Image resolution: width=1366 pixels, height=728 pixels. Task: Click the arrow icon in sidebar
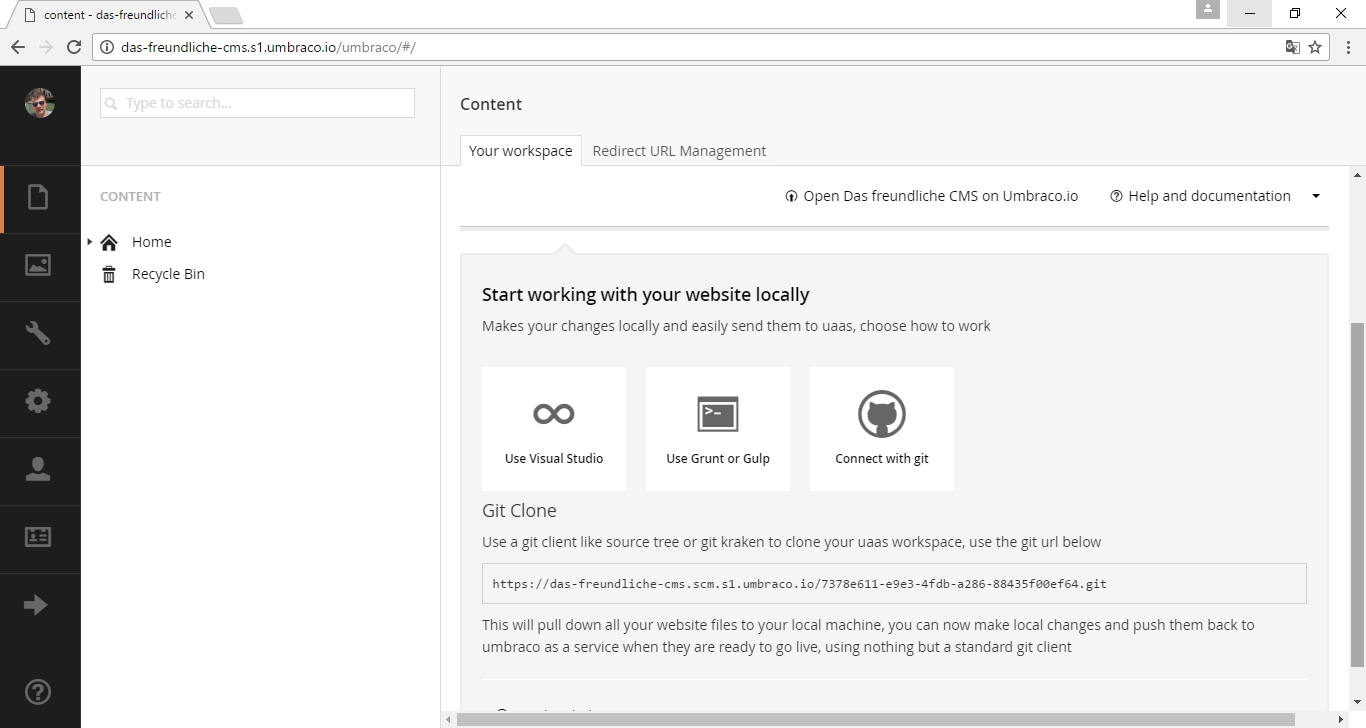tap(36, 605)
